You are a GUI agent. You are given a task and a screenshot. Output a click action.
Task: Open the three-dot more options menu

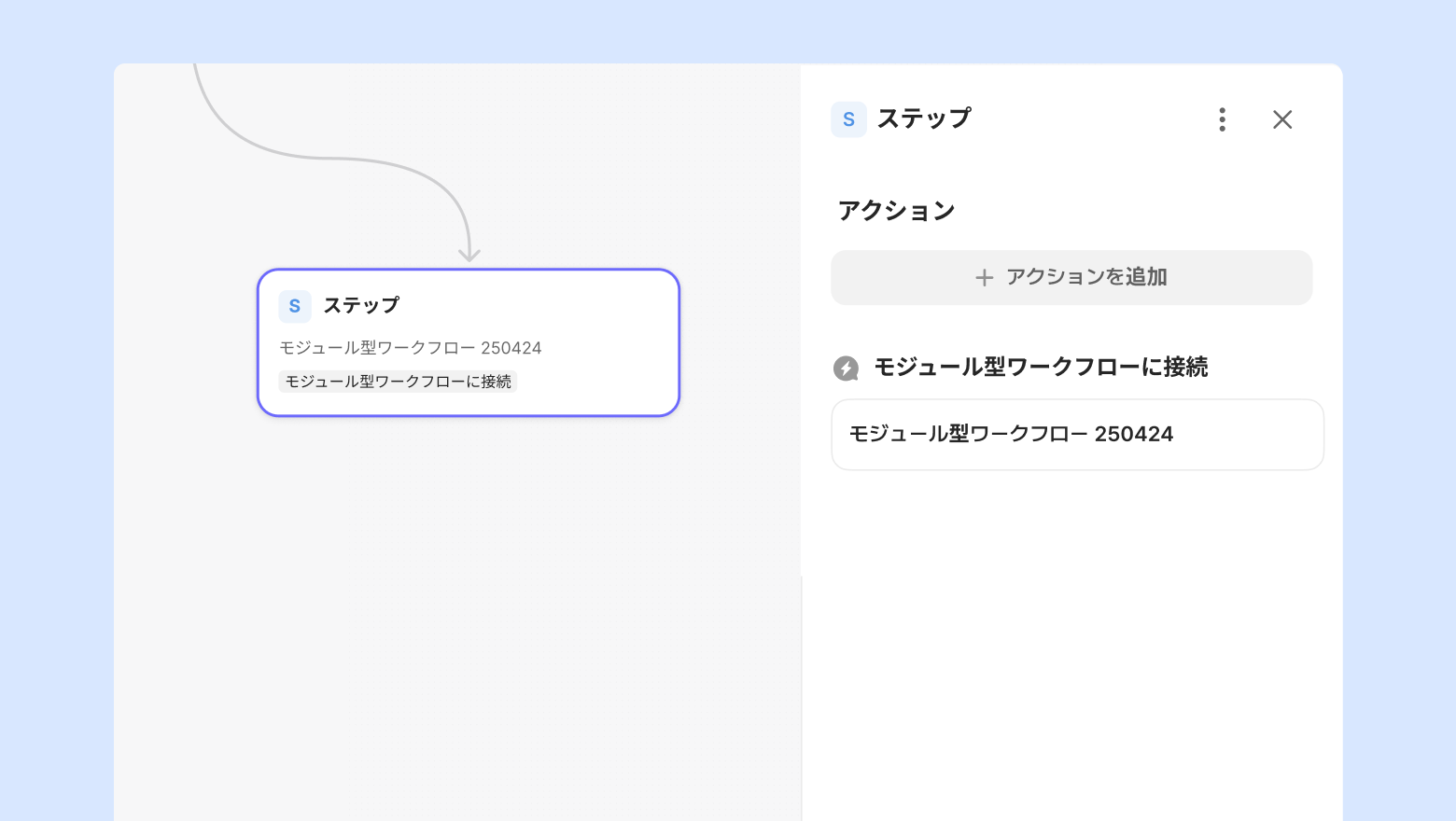[x=1222, y=119]
